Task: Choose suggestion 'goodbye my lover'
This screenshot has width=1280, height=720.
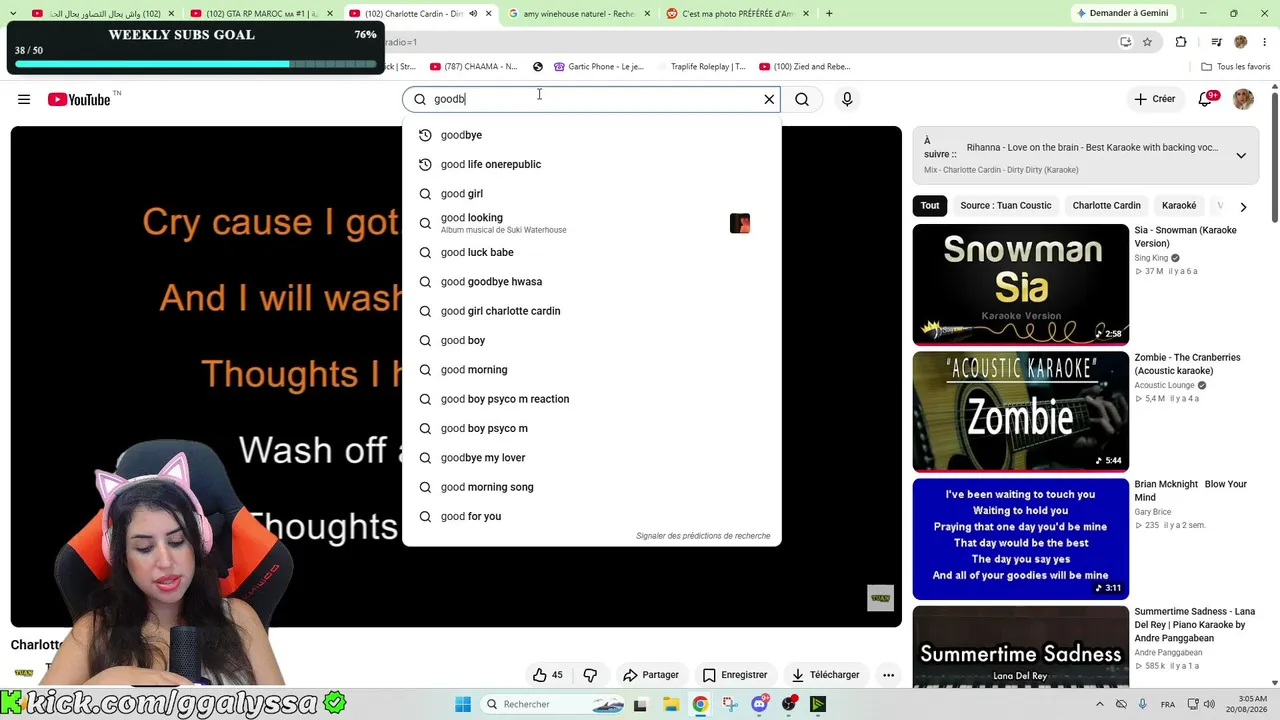Action: click(591, 458)
